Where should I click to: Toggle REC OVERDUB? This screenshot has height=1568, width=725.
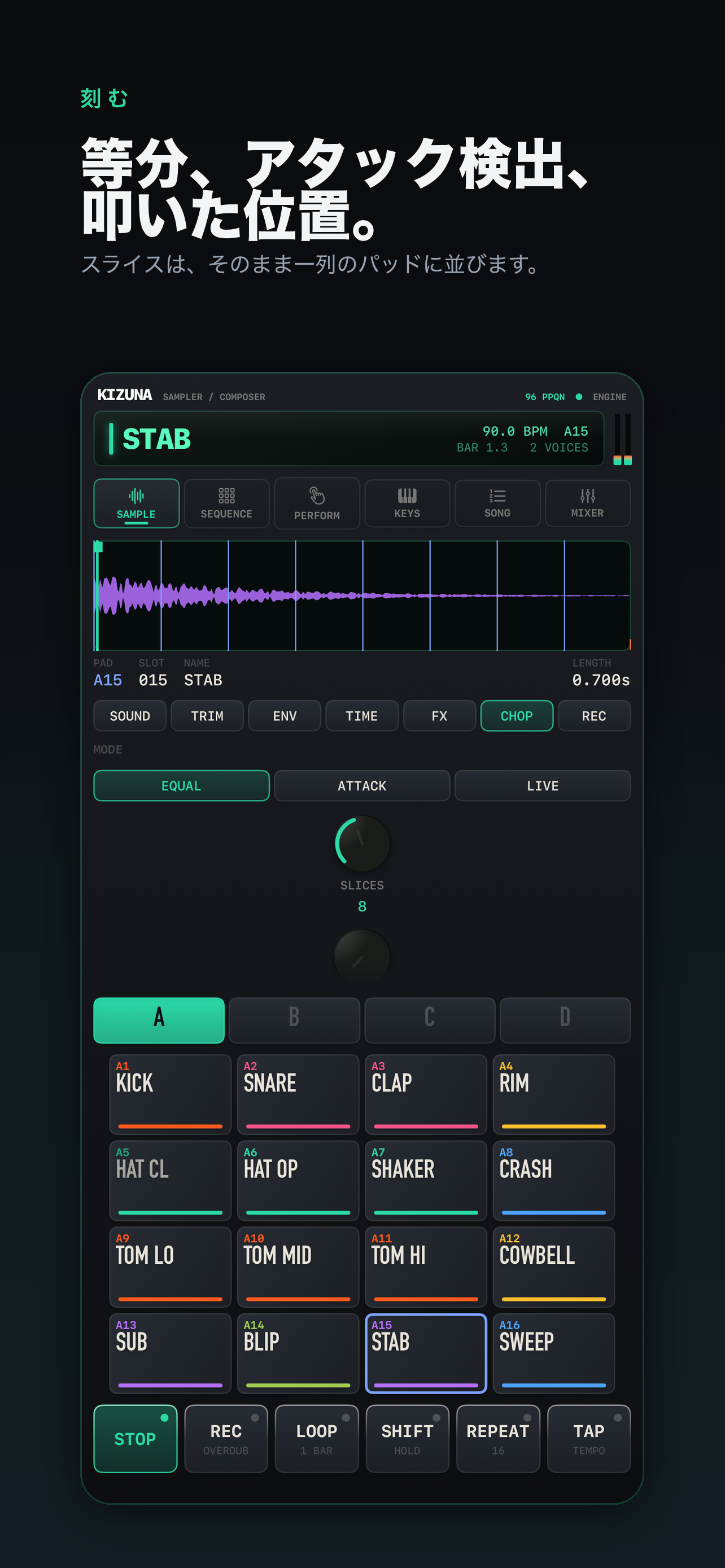pos(226,1439)
